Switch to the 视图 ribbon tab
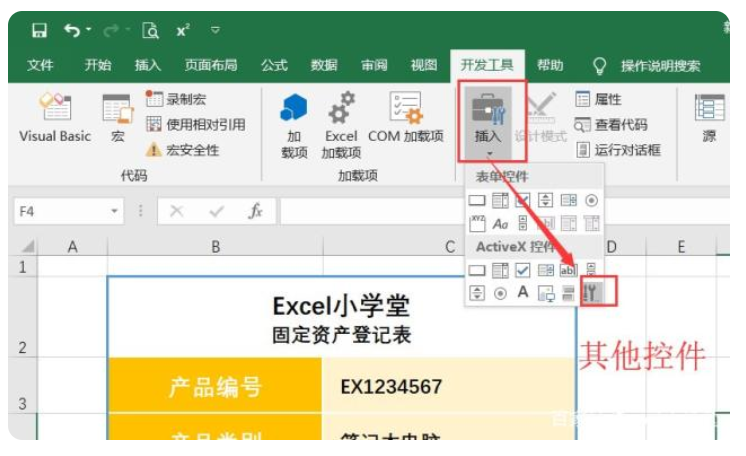Viewport: 746px width, 456px height. pyautogui.click(x=424, y=65)
